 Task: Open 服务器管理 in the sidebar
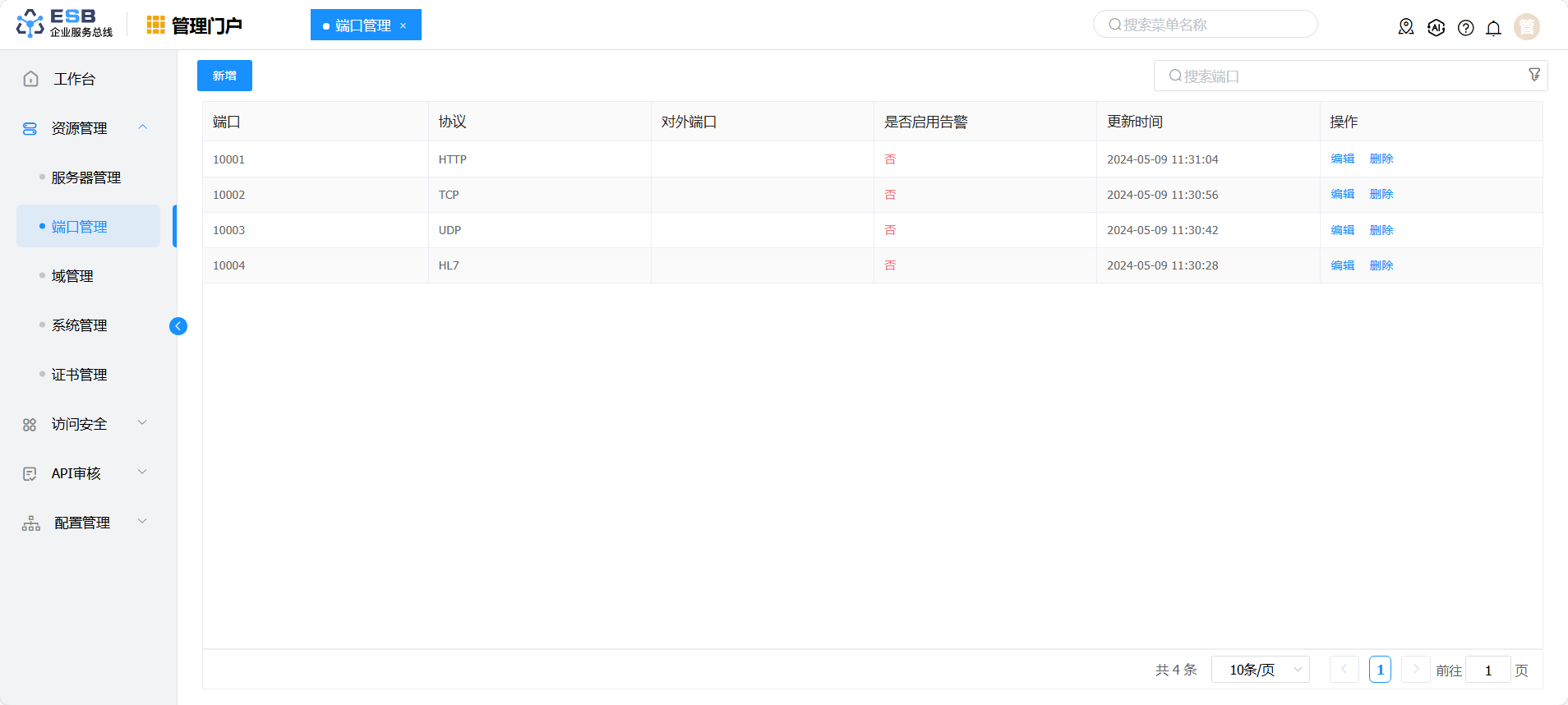tap(86, 177)
